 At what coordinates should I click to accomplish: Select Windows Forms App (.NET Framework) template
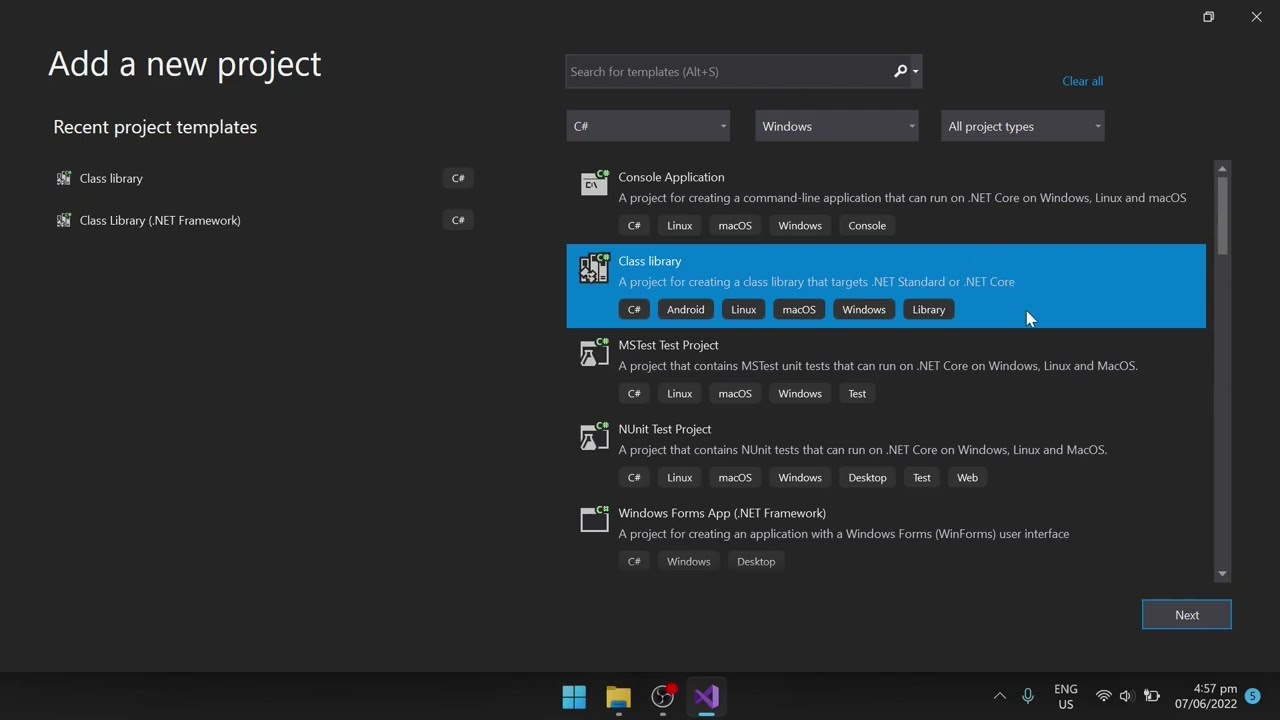click(886, 538)
